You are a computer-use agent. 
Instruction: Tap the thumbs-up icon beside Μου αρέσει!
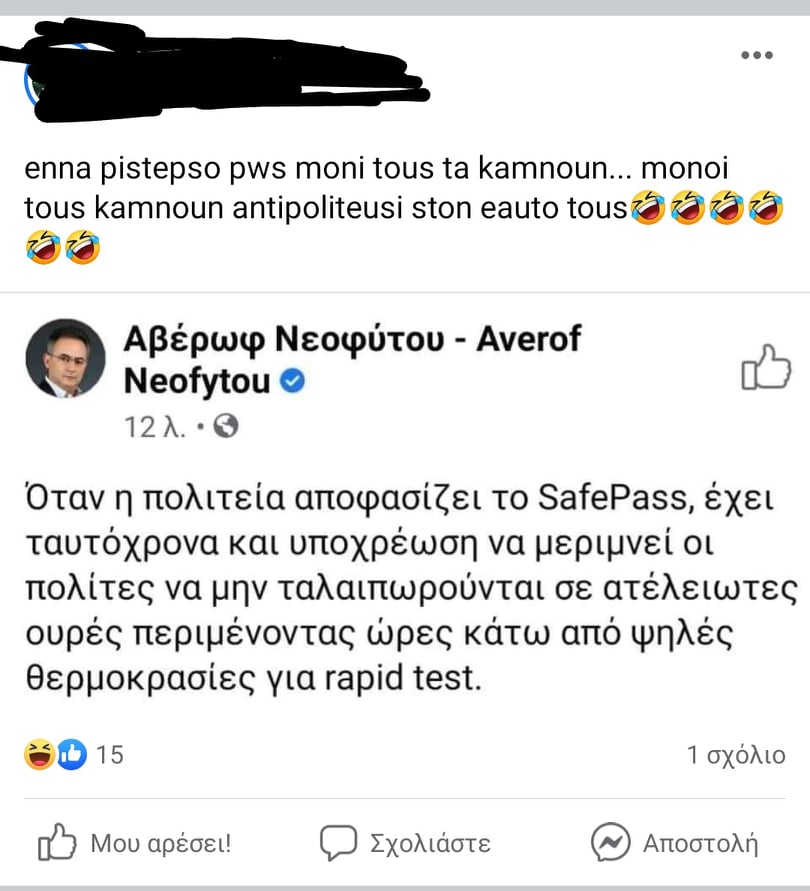click(x=56, y=842)
